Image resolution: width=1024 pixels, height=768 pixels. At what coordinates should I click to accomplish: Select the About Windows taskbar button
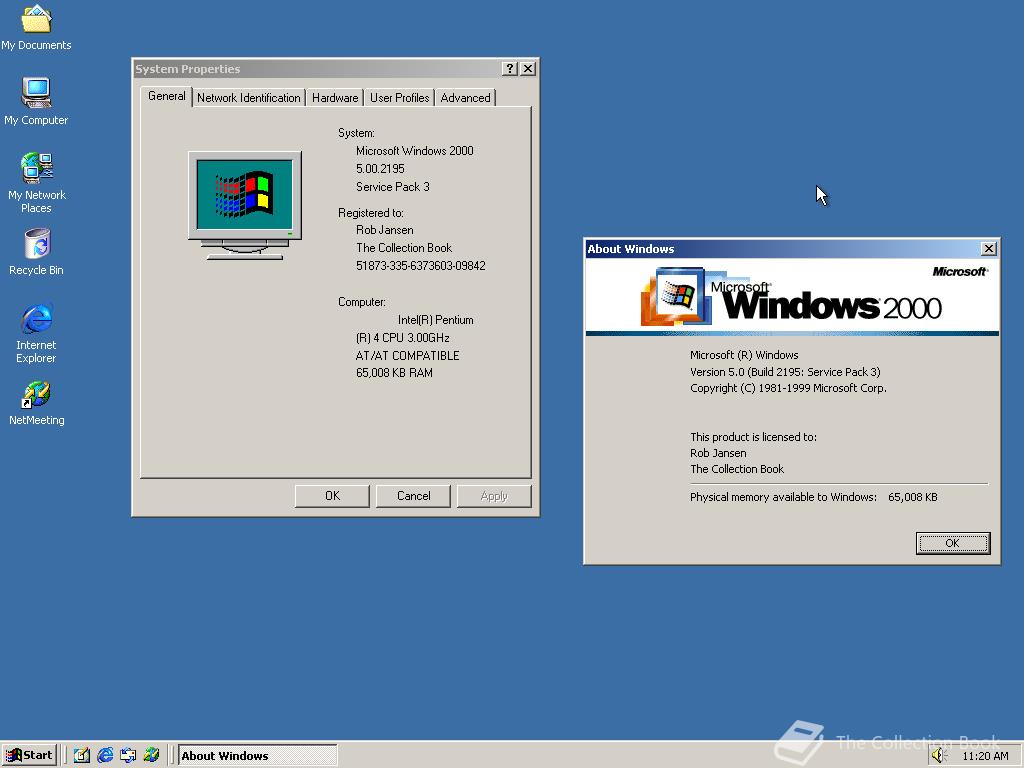pos(257,755)
